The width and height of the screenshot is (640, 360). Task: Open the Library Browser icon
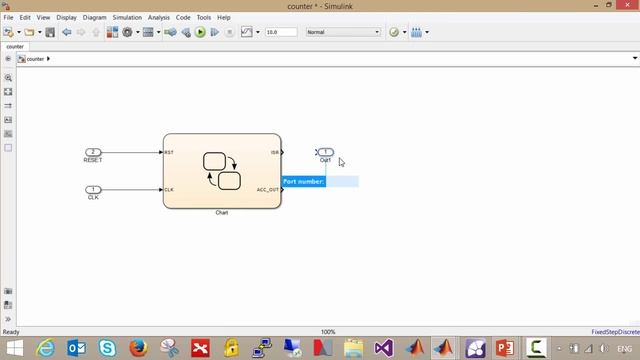pyautogui.click(x=112, y=32)
